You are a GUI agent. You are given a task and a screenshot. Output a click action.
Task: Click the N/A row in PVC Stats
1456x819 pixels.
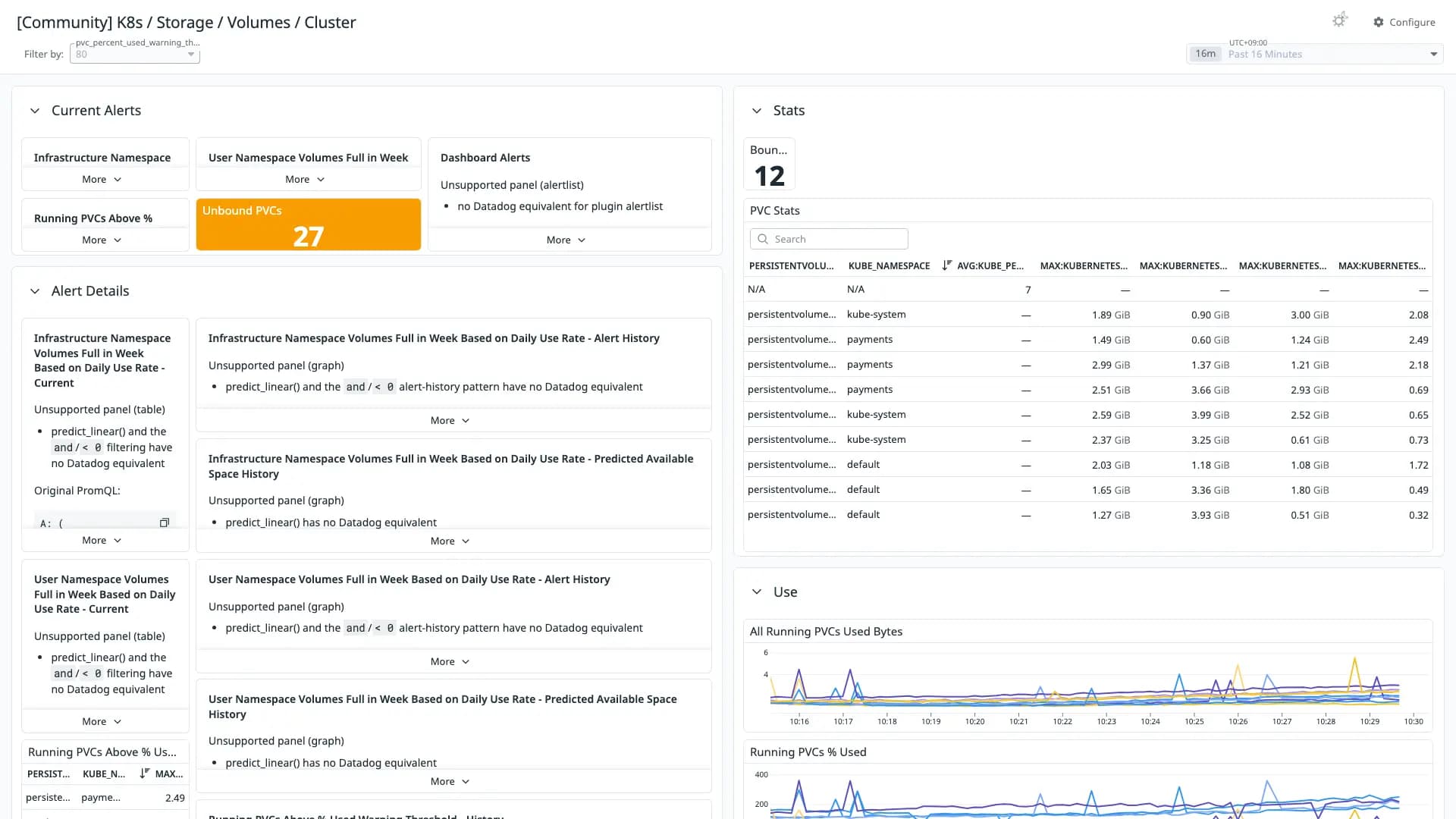pos(1087,290)
